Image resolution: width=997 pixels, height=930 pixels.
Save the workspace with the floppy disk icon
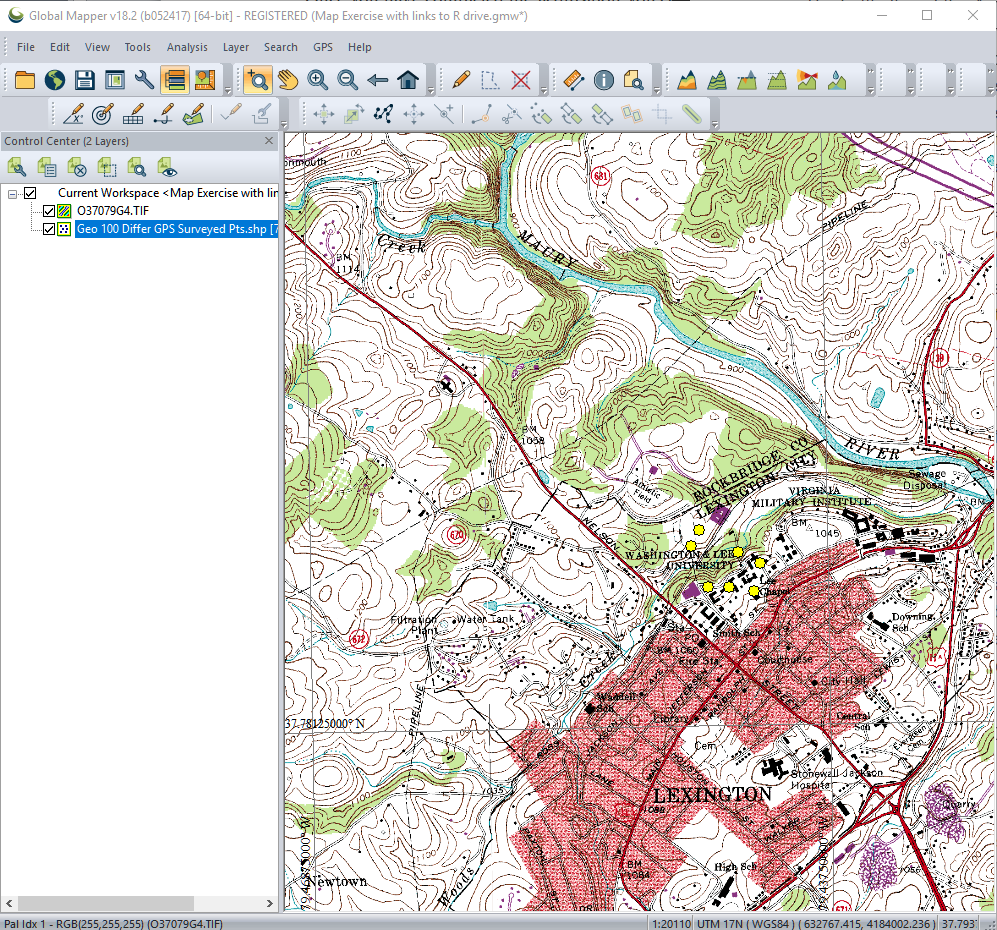click(85, 80)
